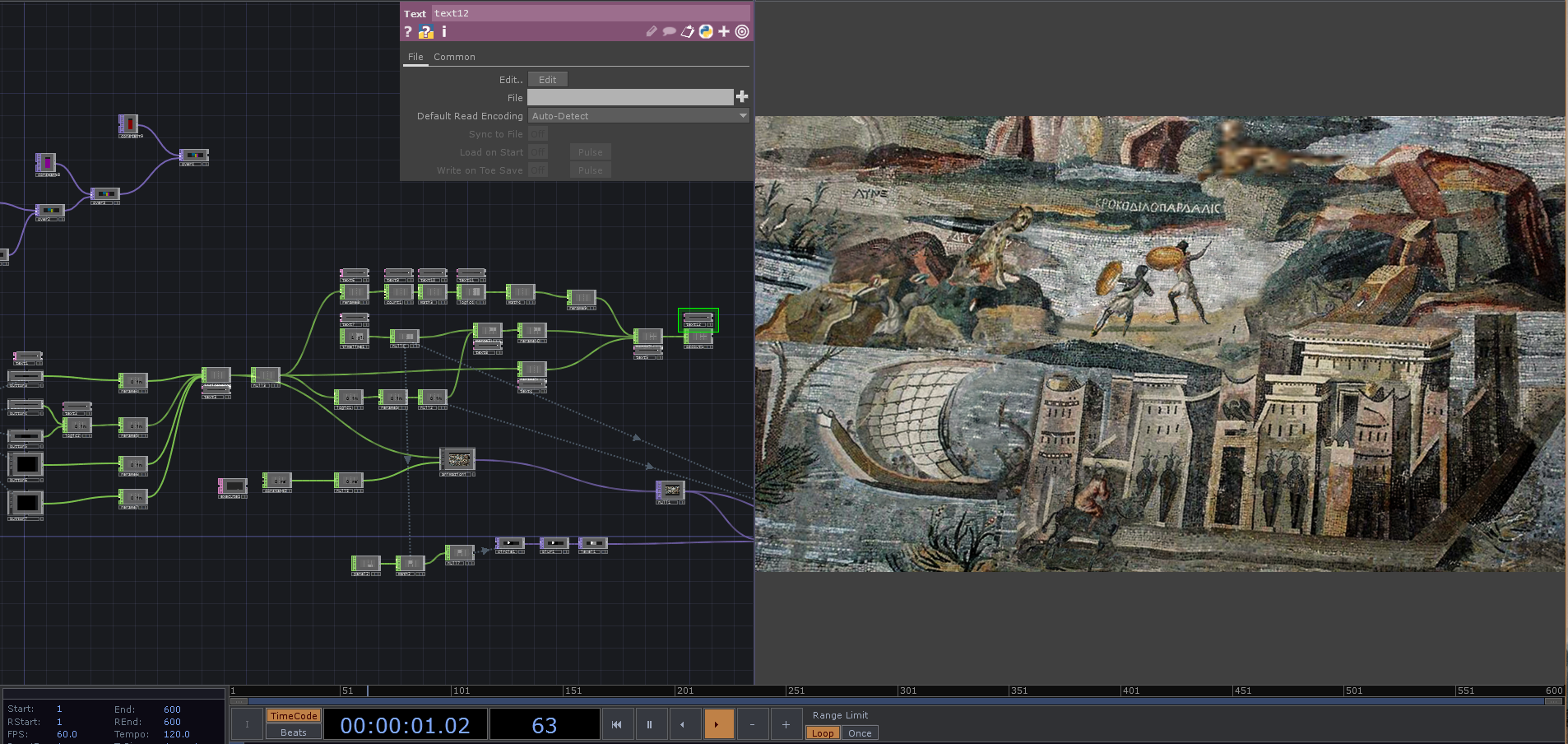Switch to the File parameter tab
The image size is (1568, 744).
(x=415, y=57)
